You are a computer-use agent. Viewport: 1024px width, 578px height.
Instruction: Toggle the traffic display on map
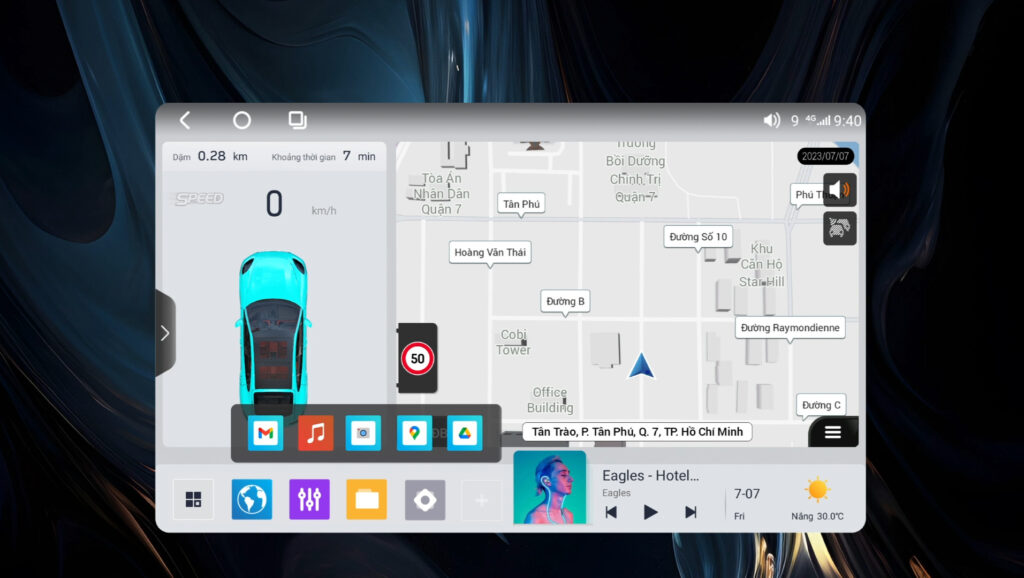[840, 228]
